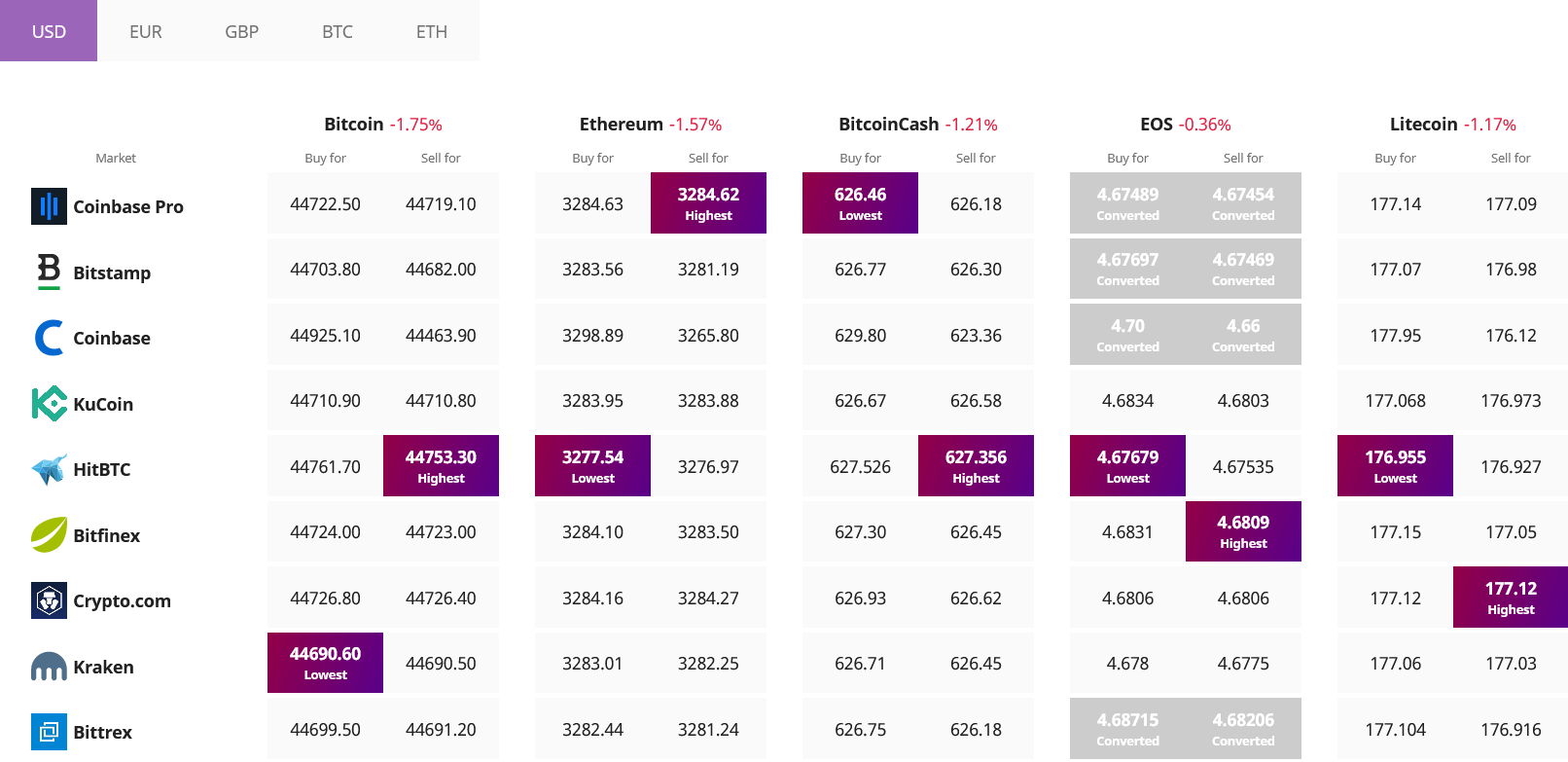Viewport: 1568px width, 762px height.
Task: Click KuCoin Ethereum buy price 3283.95
Action: [592, 401]
